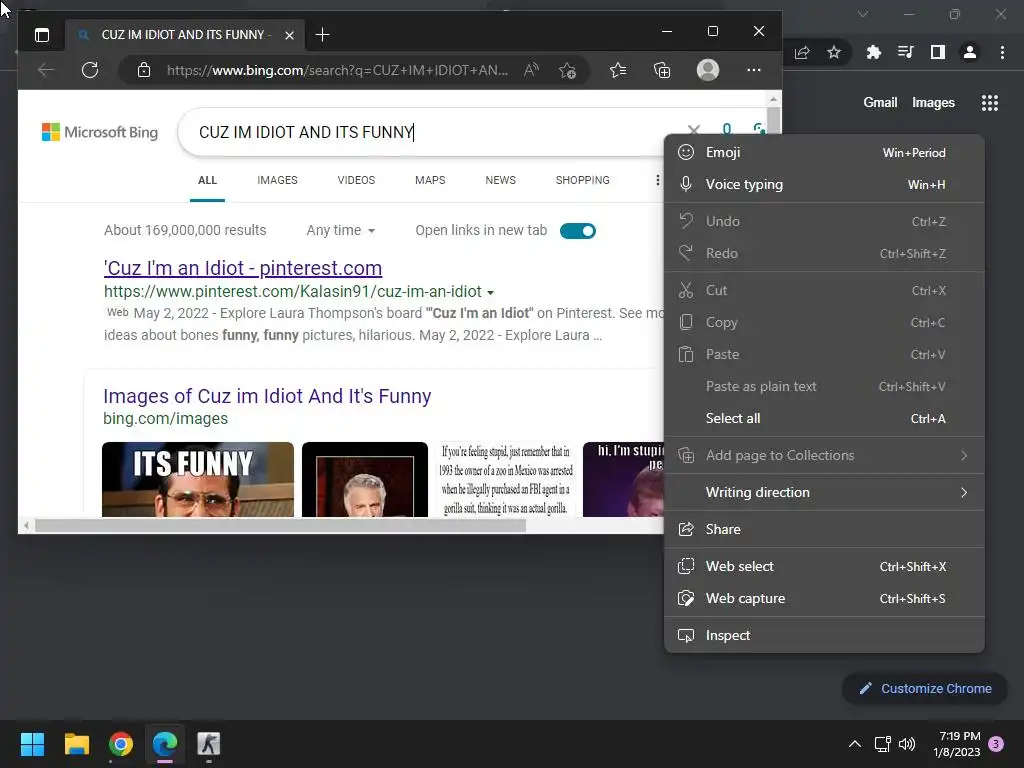Click the Images link in Chrome window
Image resolution: width=1024 pixels, height=768 pixels.
pos(933,103)
